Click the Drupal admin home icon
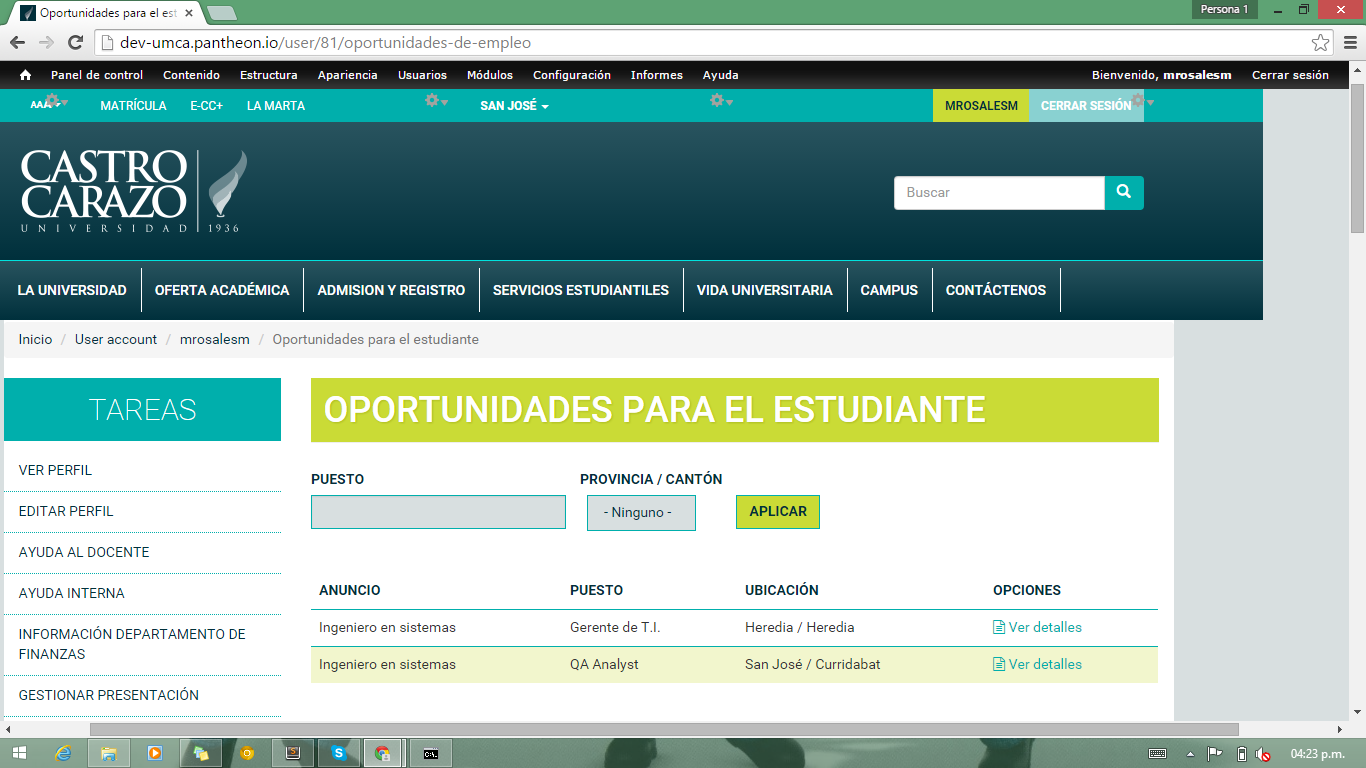Screen dimensions: 1366x768 click(x=25, y=75)
